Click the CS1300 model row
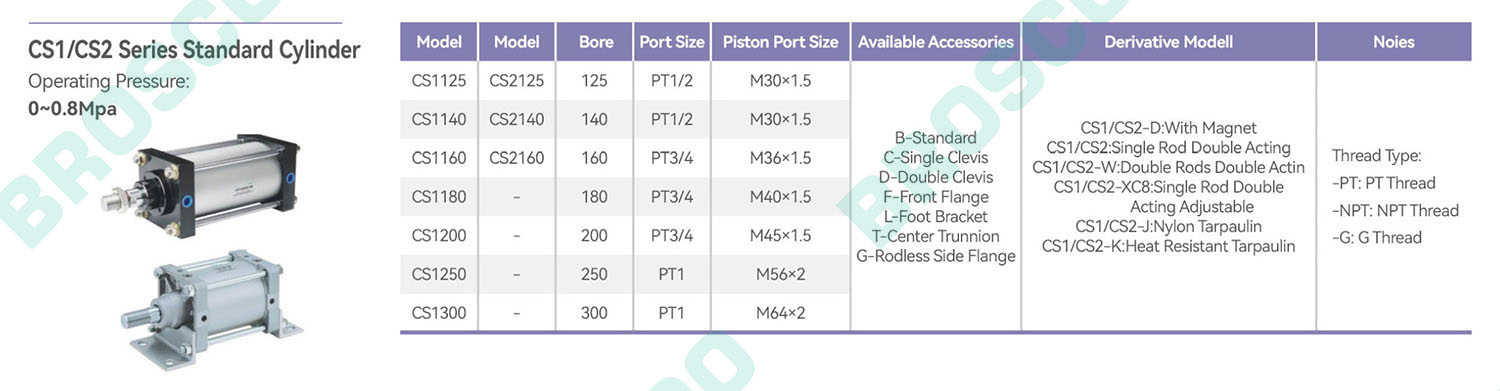Screen dimensions: 1500x391 pos(625,313)
